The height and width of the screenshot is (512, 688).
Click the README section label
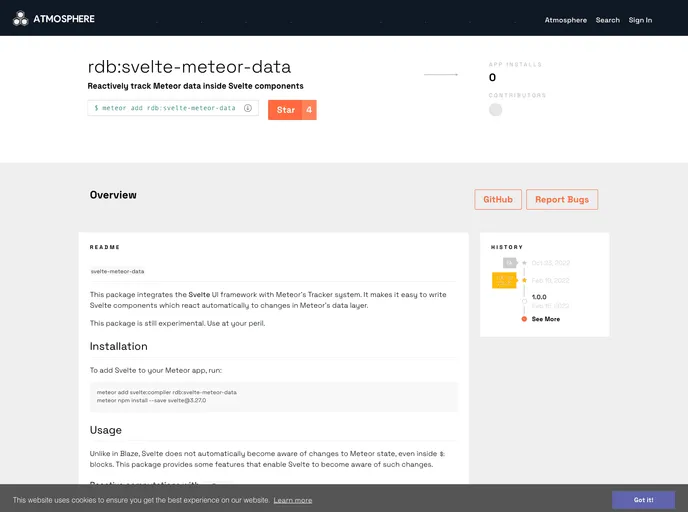pos(104,247)
